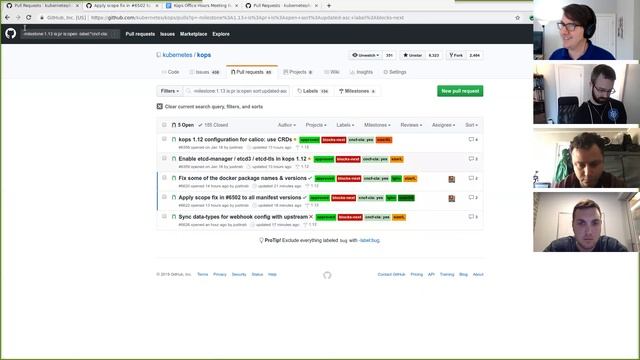
Task: Click the browser address bar
Action: coord(273,18)
